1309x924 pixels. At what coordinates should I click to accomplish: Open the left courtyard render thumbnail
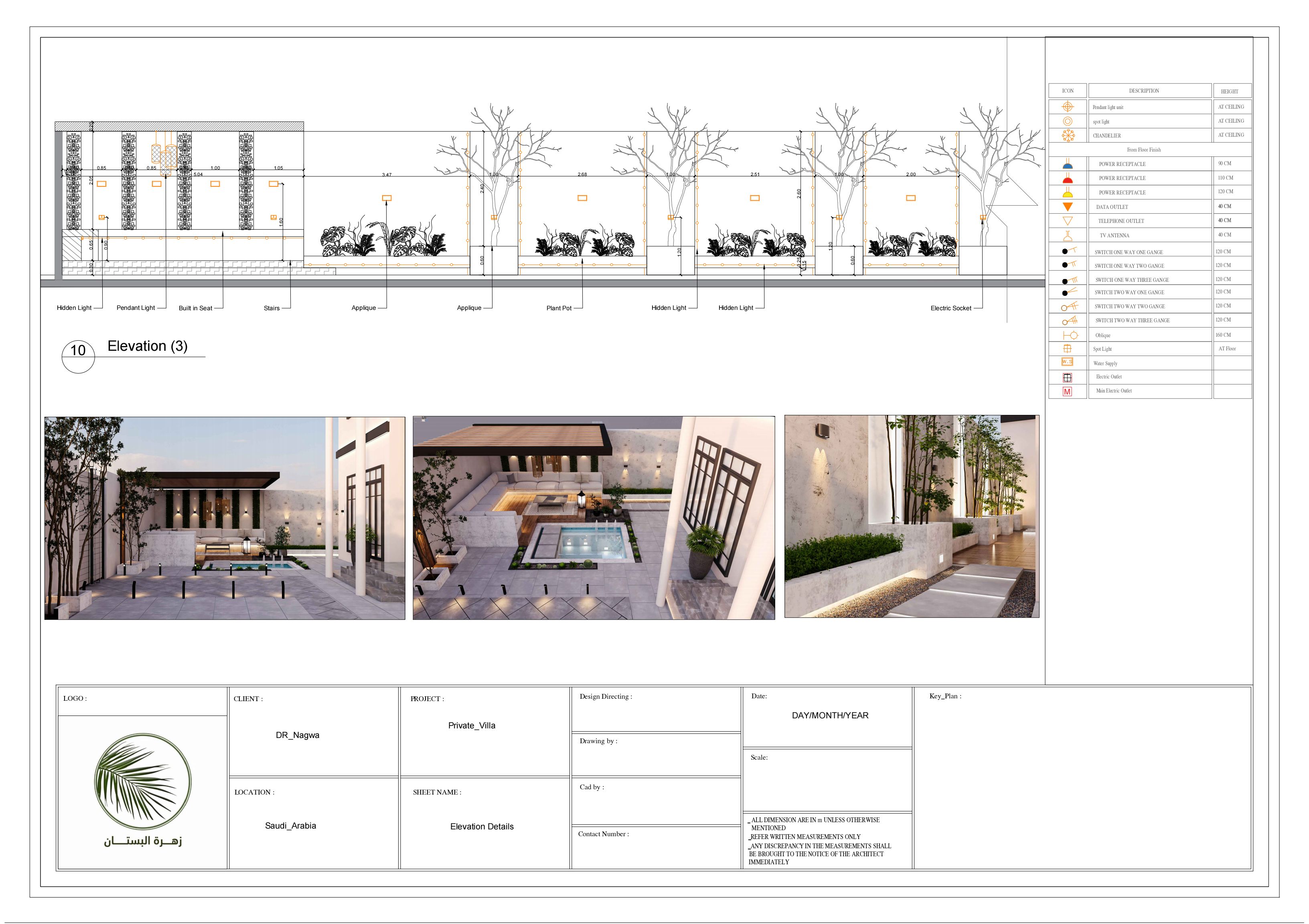[225, 518]
